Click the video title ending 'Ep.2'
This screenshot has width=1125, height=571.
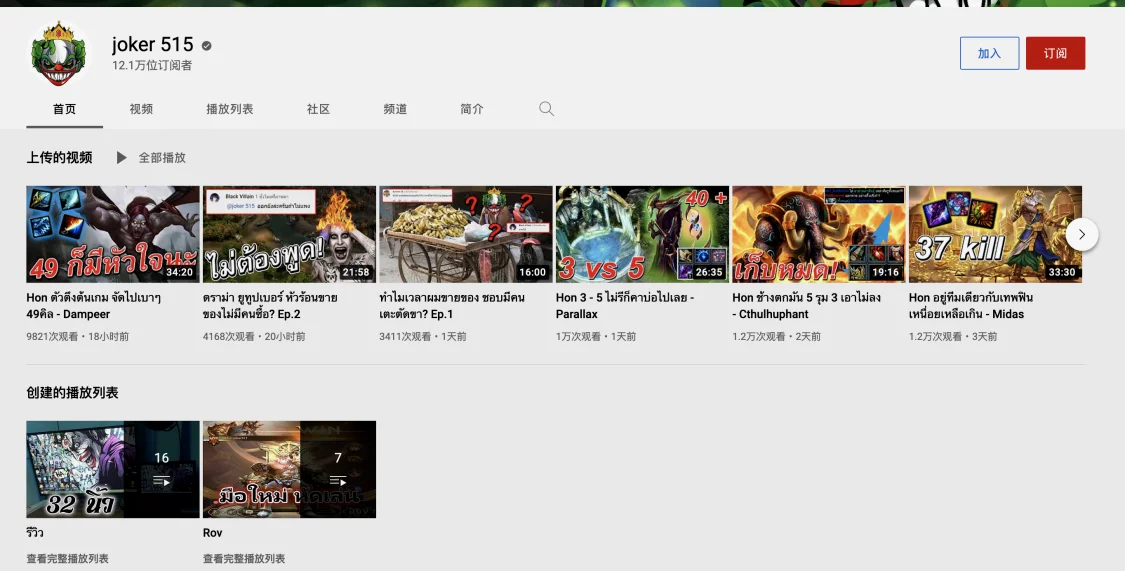click(x=270, y=306)
